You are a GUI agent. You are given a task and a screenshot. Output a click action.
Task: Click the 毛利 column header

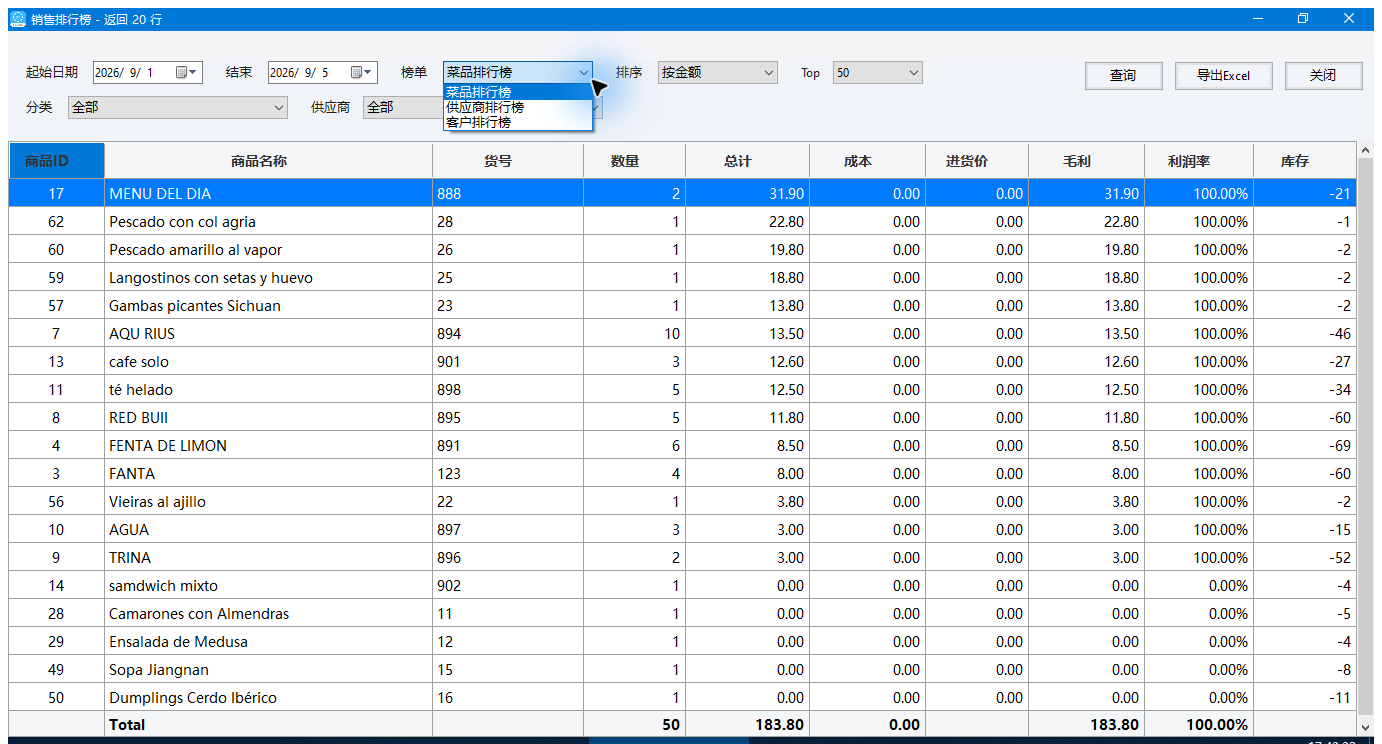[1086, 161]
